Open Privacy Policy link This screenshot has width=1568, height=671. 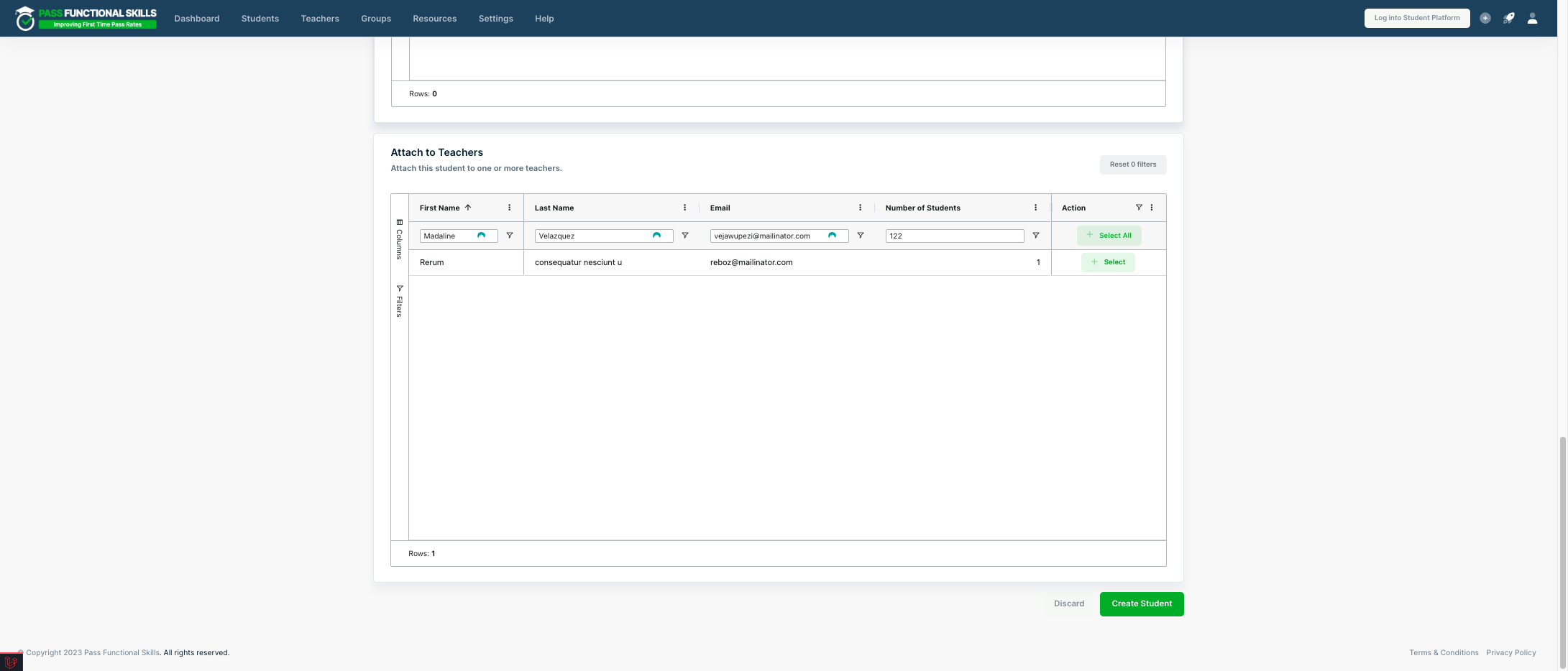pyautogui.click(x=1511, y=653)
